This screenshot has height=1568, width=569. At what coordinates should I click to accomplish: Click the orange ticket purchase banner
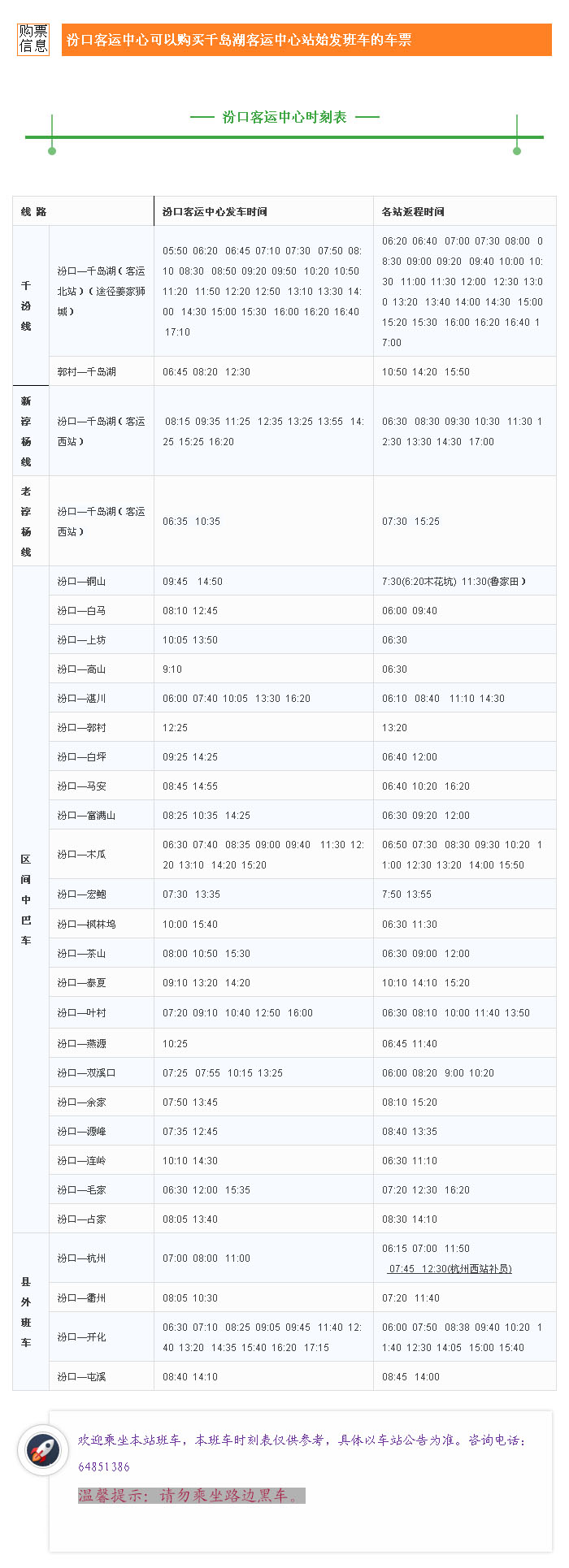click(x=306, y=40)
